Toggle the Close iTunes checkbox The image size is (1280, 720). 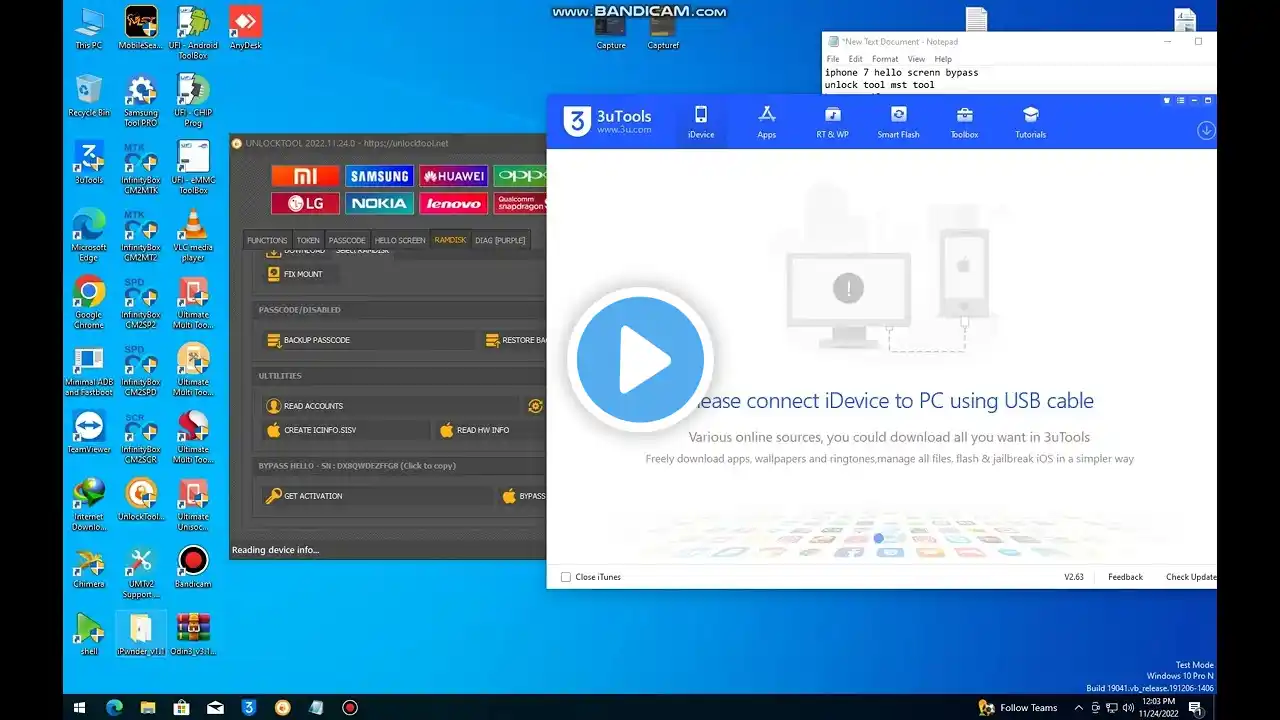tap(566, 577)
